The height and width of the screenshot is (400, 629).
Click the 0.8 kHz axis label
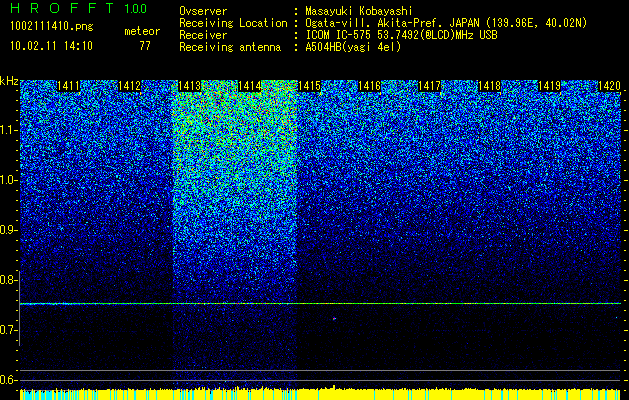point(8,280)
